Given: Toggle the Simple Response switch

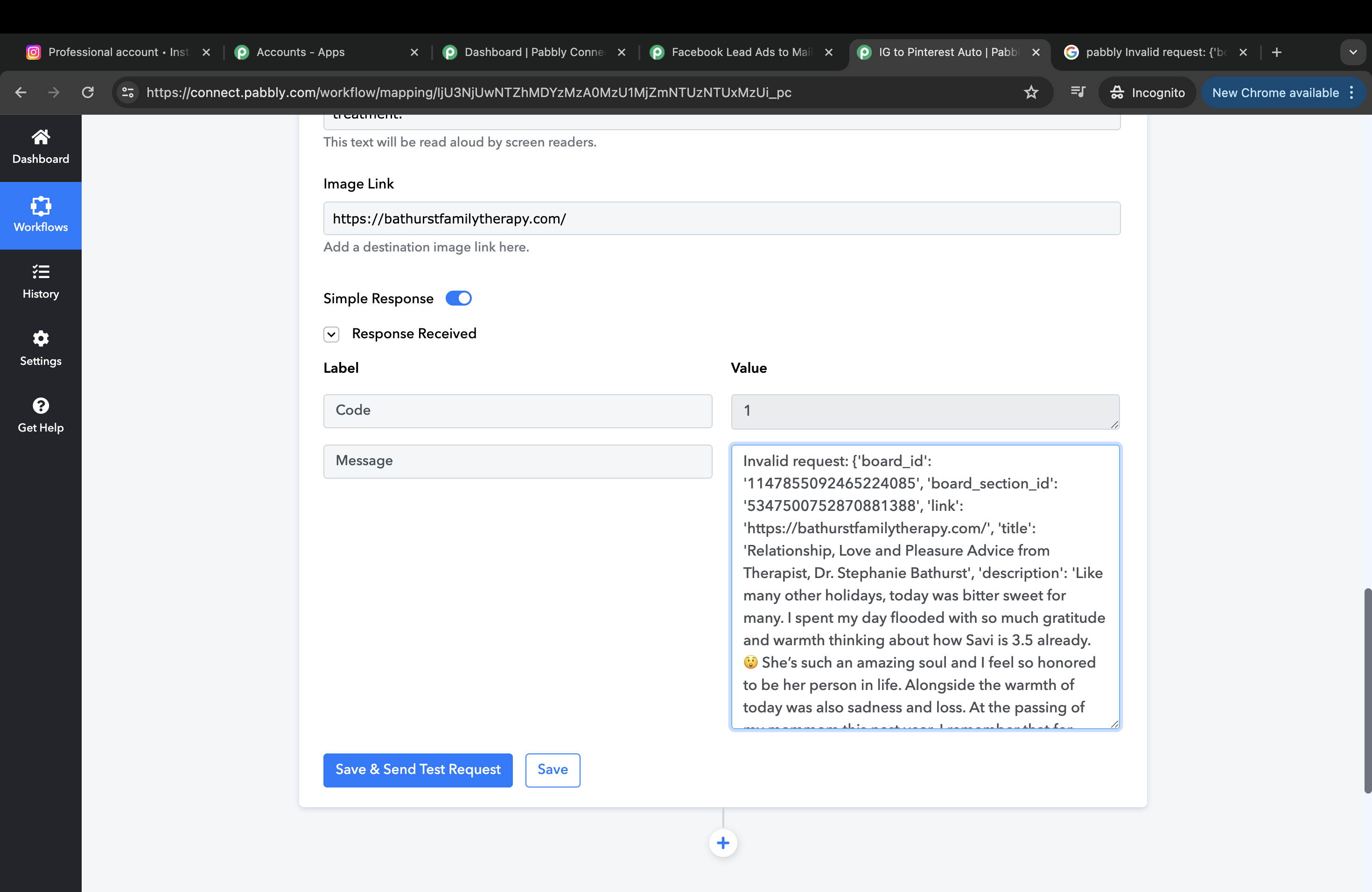Looking at the screenshot, I should [458, 298].
